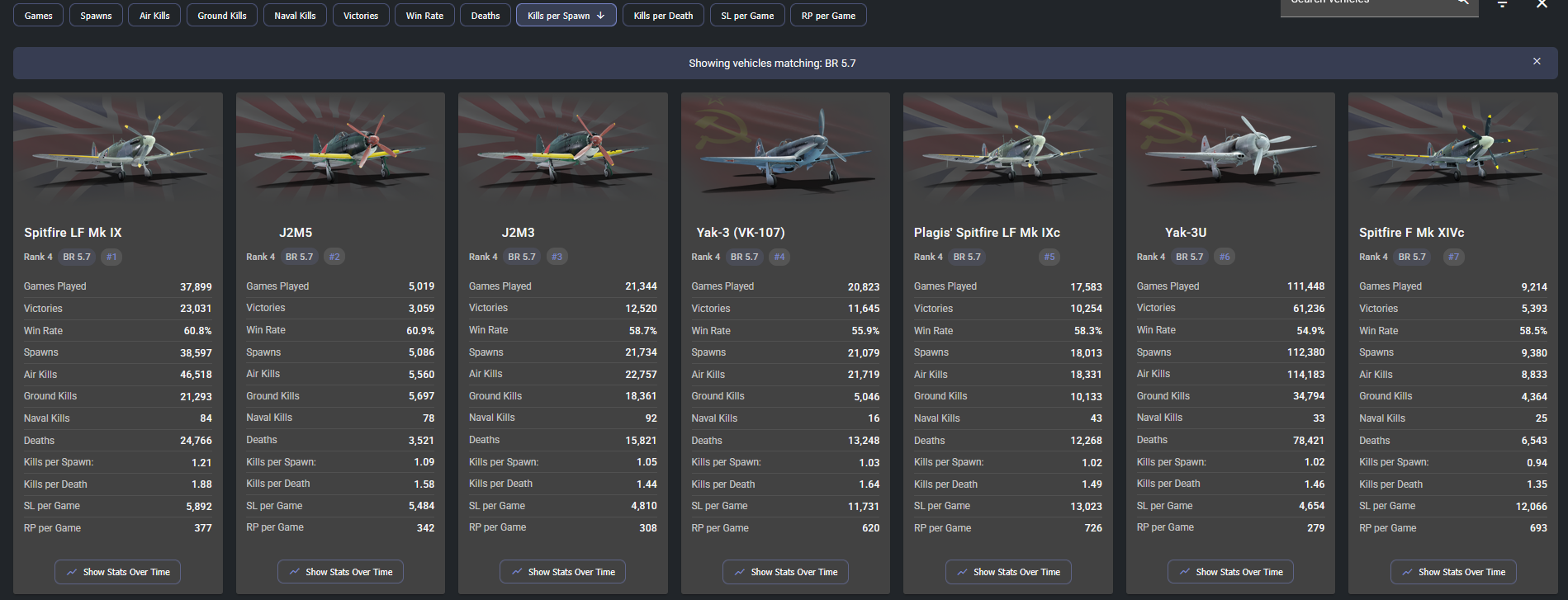Click J2M5 Win Rate value 60.9%
The height and width of the screenshot is (600, 1568).
pyautogui.click(x=420, y=330)
